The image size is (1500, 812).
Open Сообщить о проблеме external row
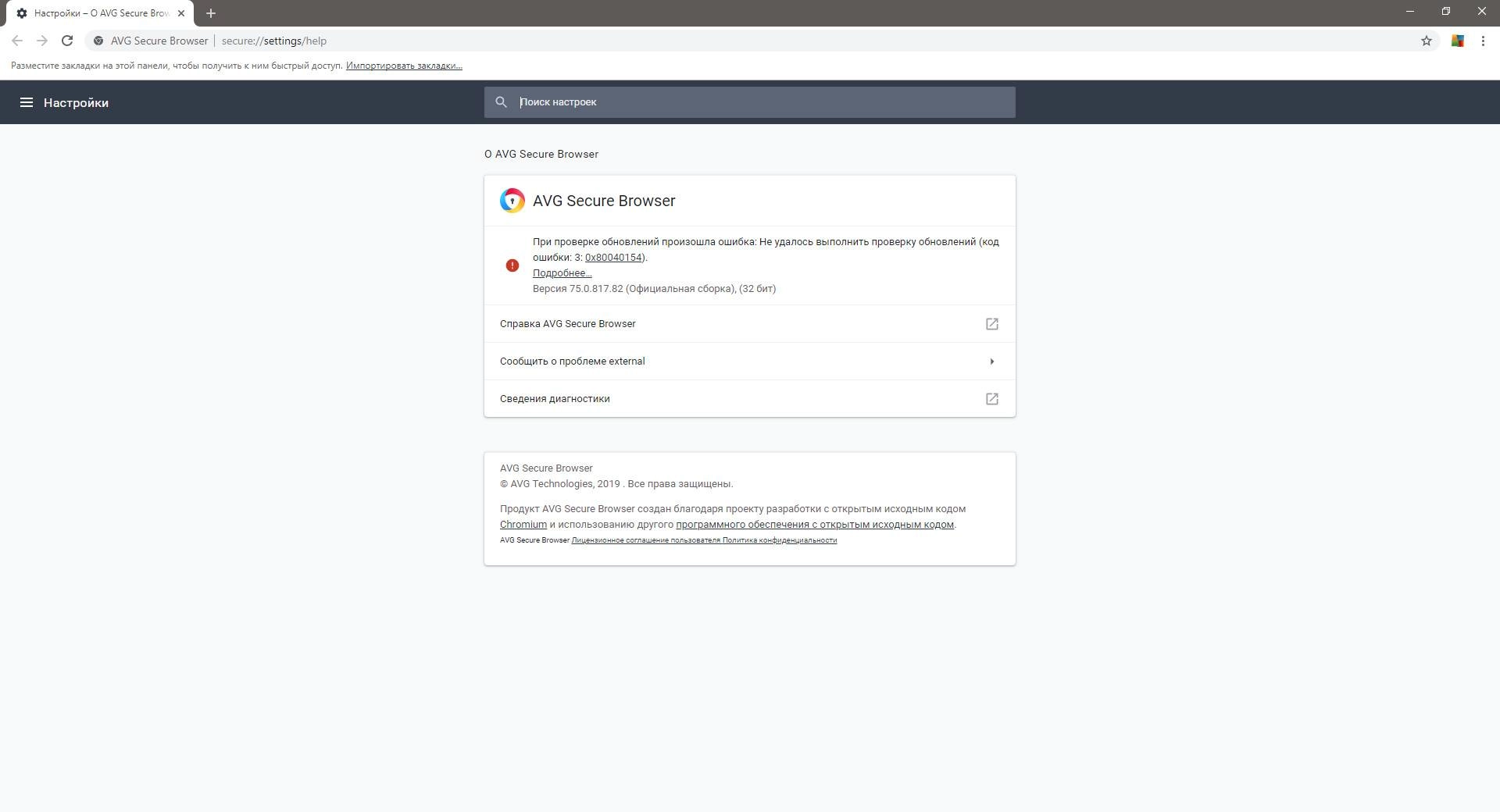coord(750,361)
